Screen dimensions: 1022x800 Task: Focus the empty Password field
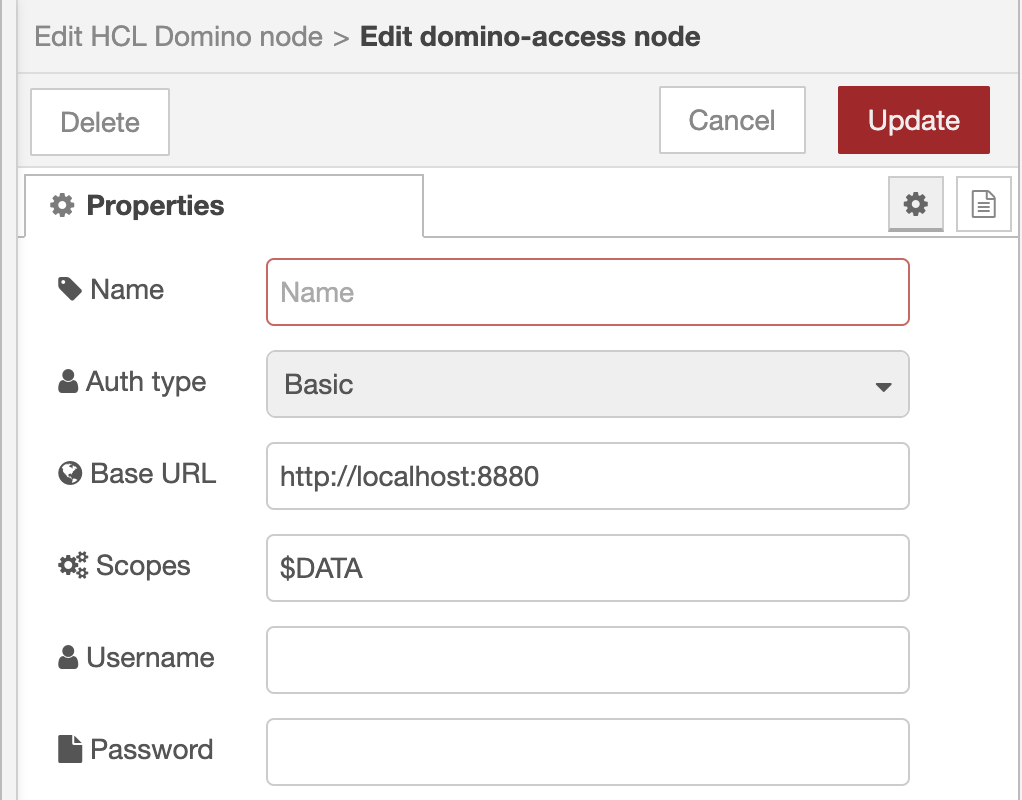[x=587, y=752]
